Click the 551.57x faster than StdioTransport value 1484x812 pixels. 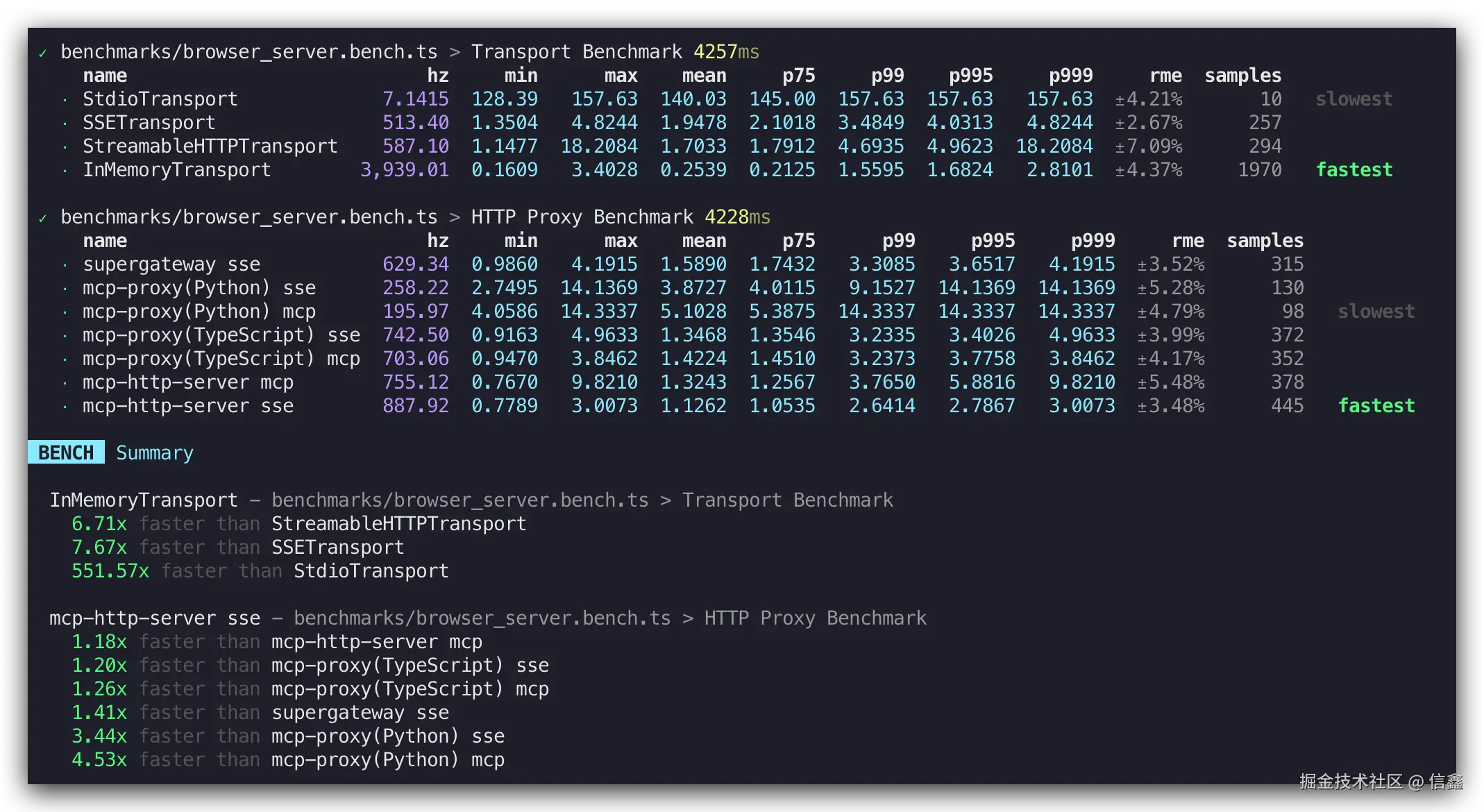(x=110, y=571)
